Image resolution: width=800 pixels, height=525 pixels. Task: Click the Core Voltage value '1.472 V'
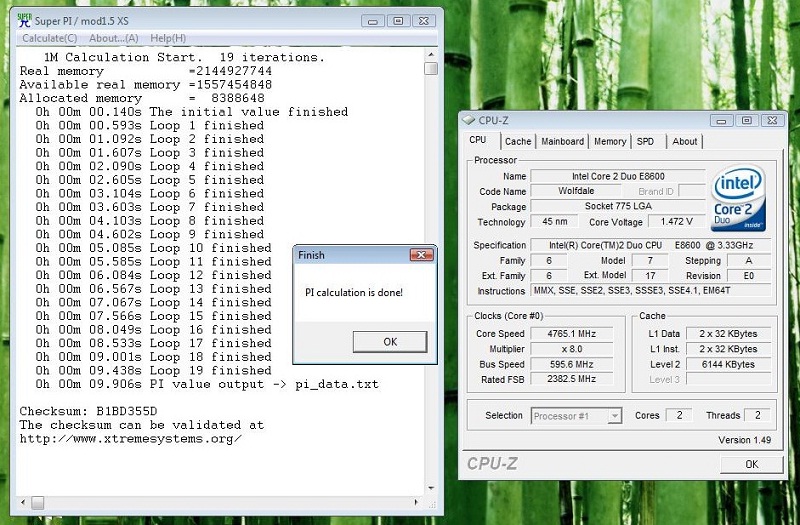point(677,221)
